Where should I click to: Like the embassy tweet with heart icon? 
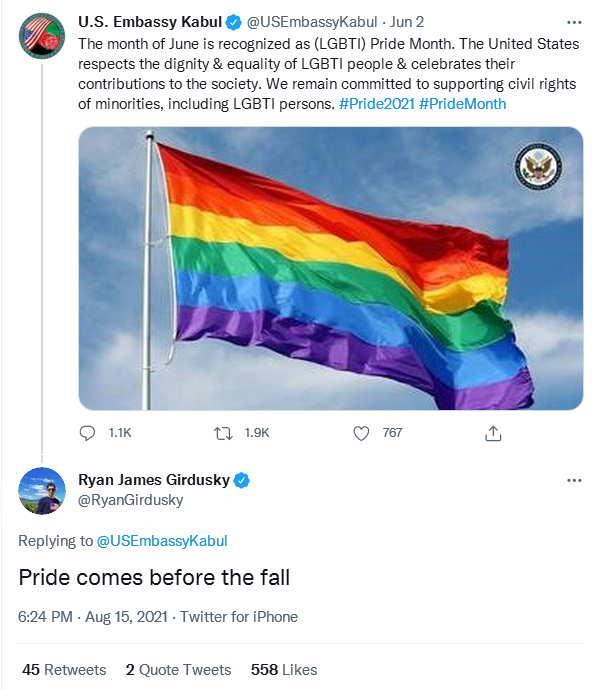[x=362, y=433]
